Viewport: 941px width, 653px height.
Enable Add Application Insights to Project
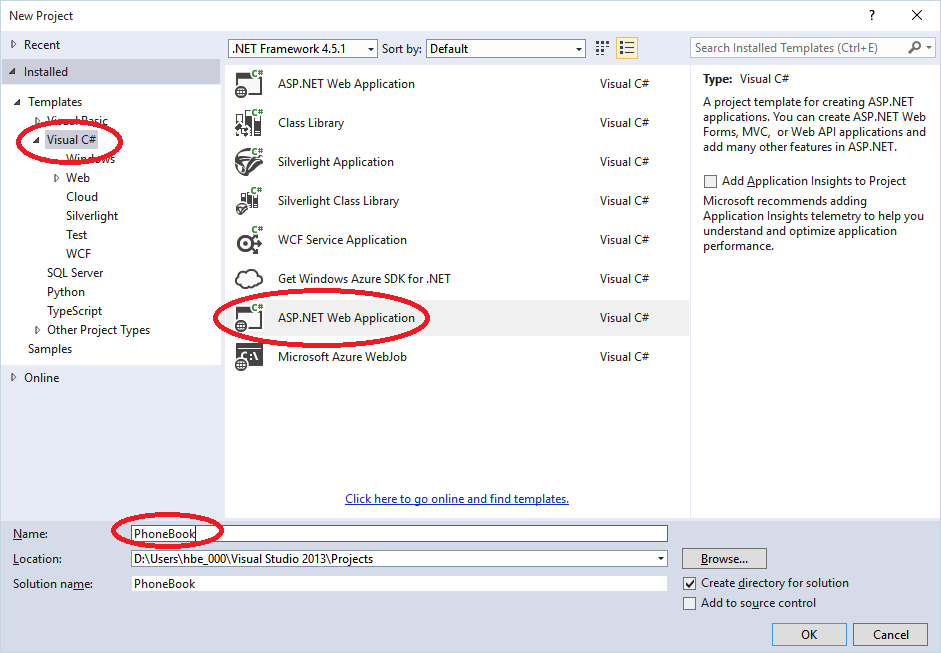[711, 181]
